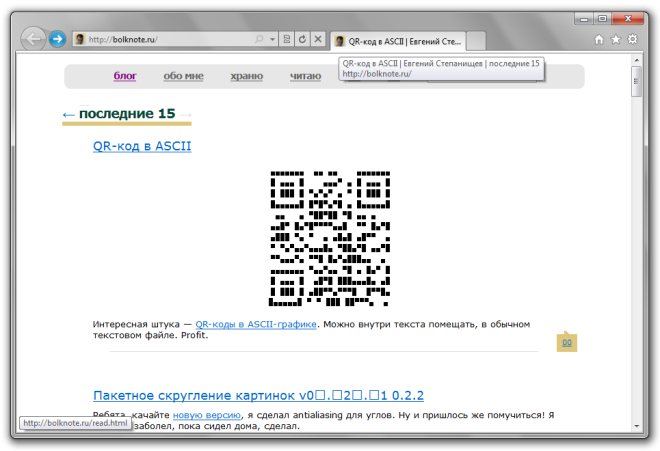660x451 pixels.
Task: Click the scrollbar up arrow
Action: tap(637, 61)
